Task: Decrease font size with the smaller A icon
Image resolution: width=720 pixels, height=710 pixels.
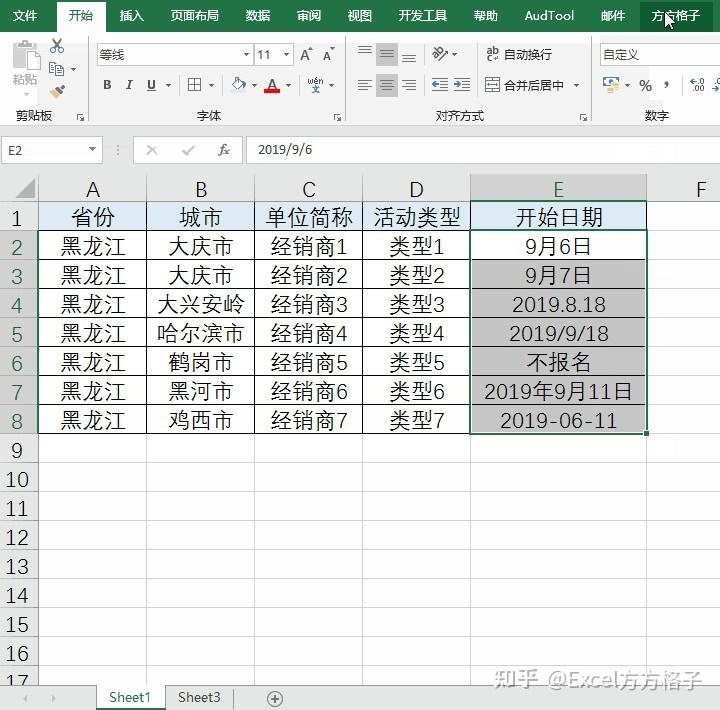Action: tap(328, 55)
